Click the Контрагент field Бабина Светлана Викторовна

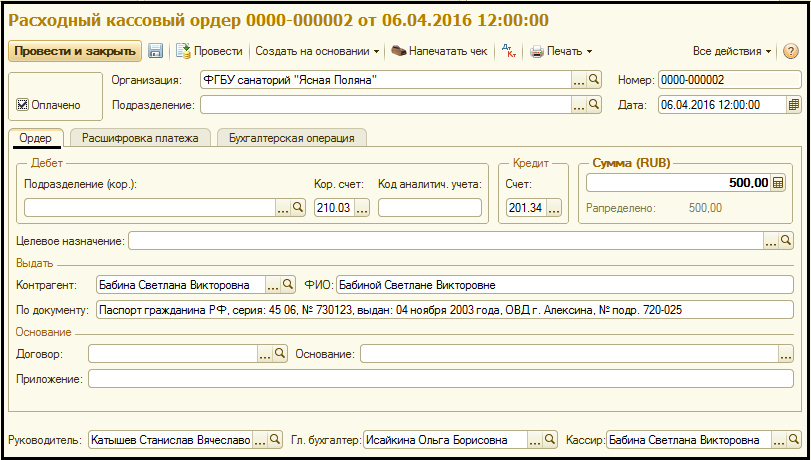click(181, 285)
